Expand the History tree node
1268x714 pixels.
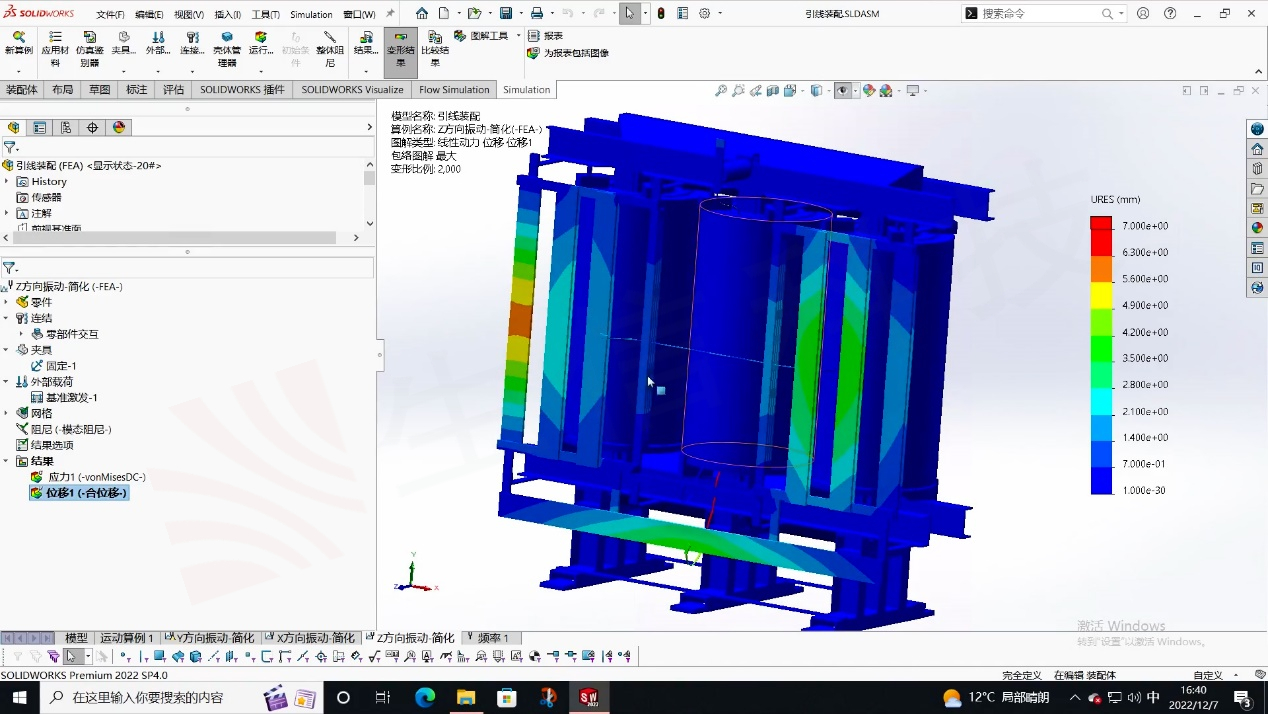pyautogui.click(x=8, y=182)
